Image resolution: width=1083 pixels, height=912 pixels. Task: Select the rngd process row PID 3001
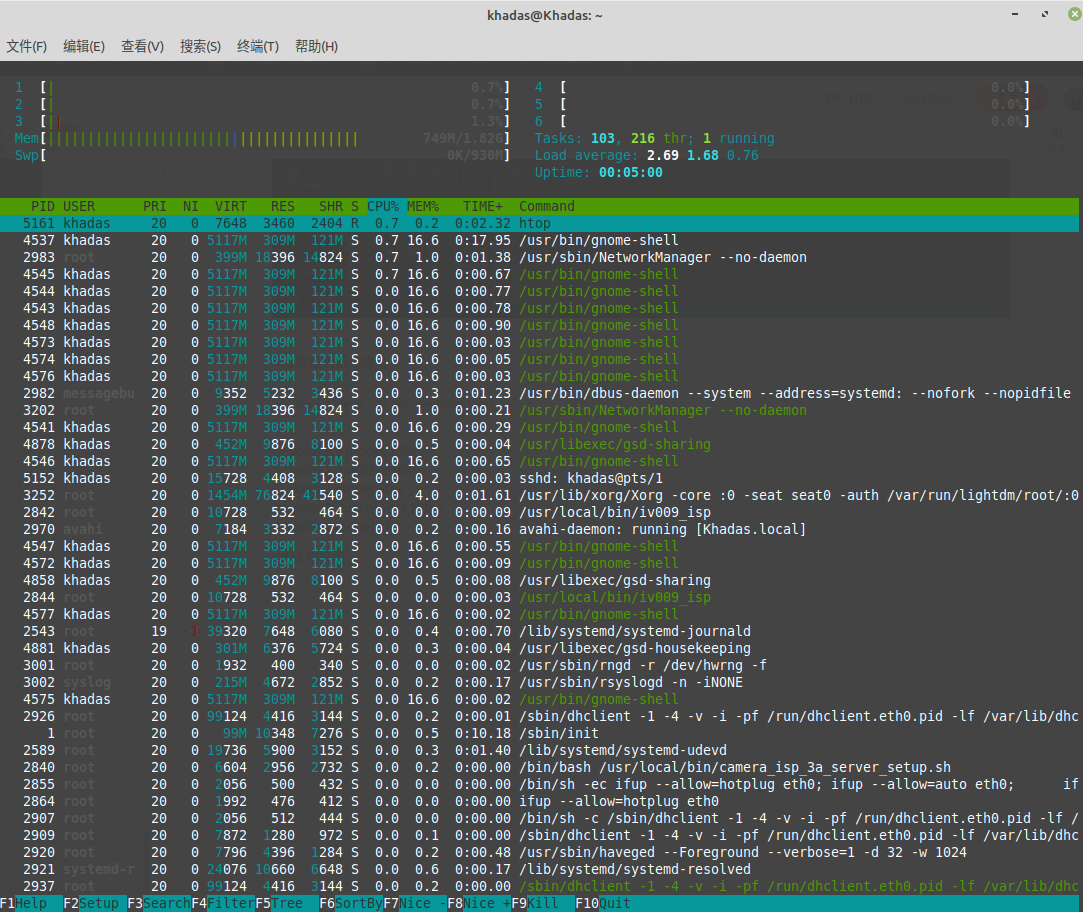[x=539, y=665]
